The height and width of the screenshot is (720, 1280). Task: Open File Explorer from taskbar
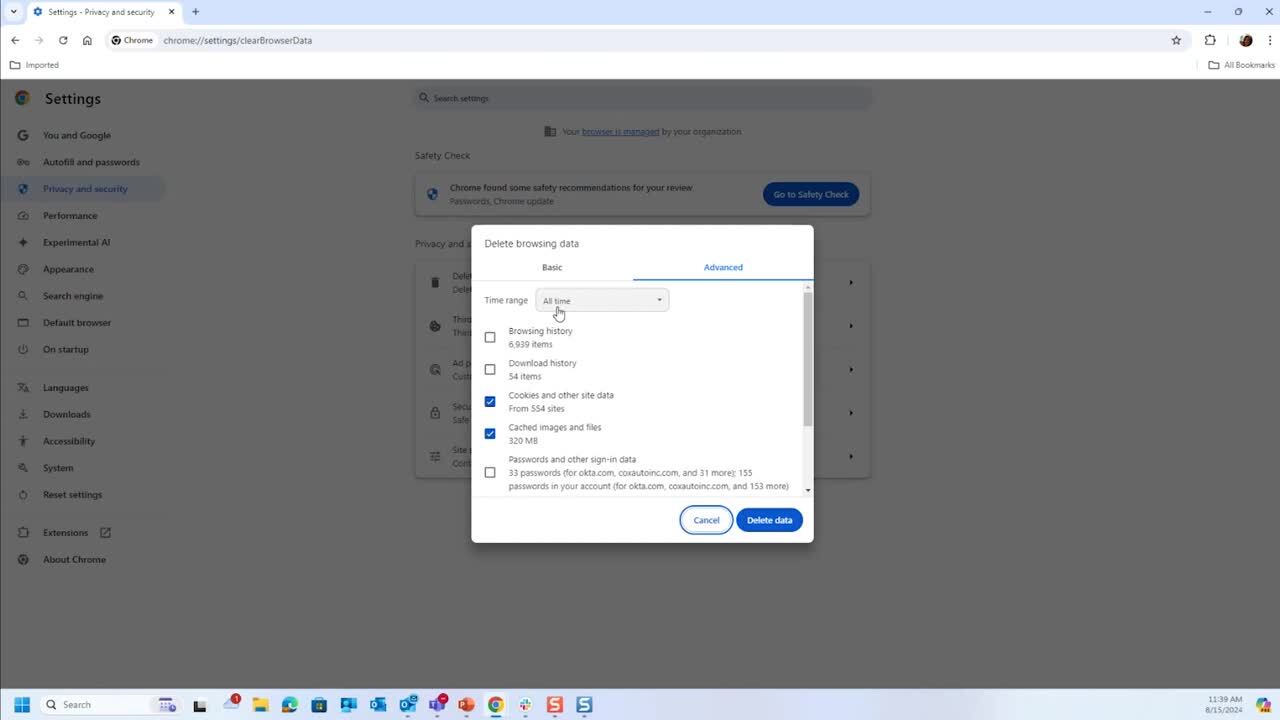pos(260,705)
